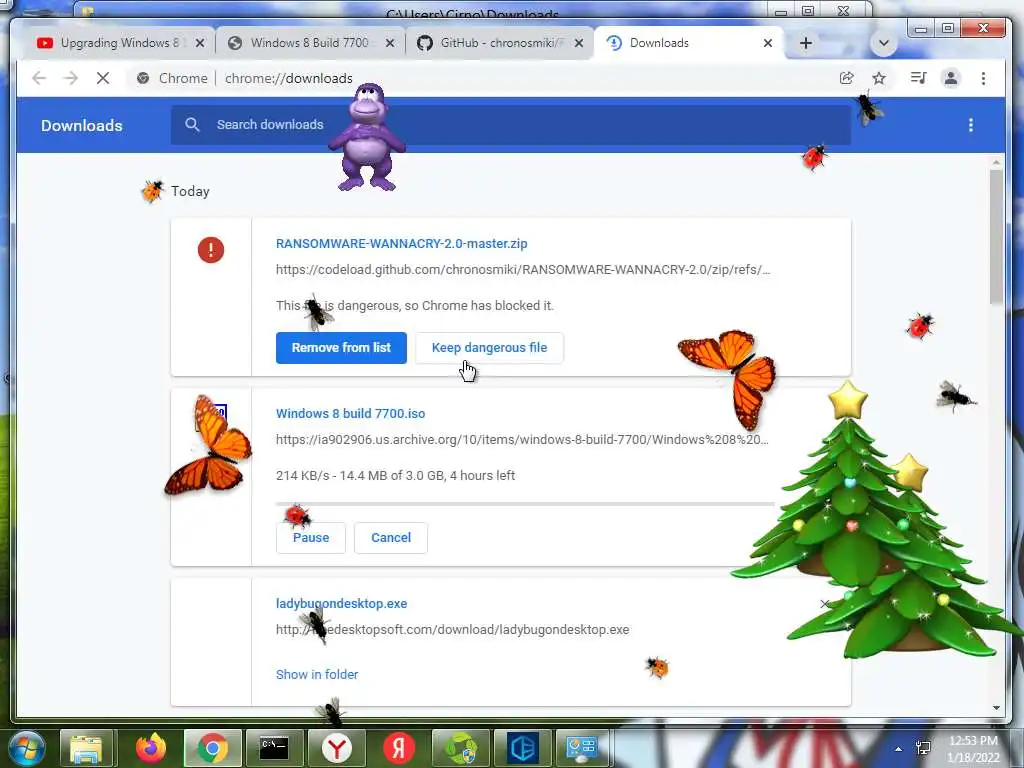
Task: Open the control panel taskbar icon
Action: [x=583, y=748]
